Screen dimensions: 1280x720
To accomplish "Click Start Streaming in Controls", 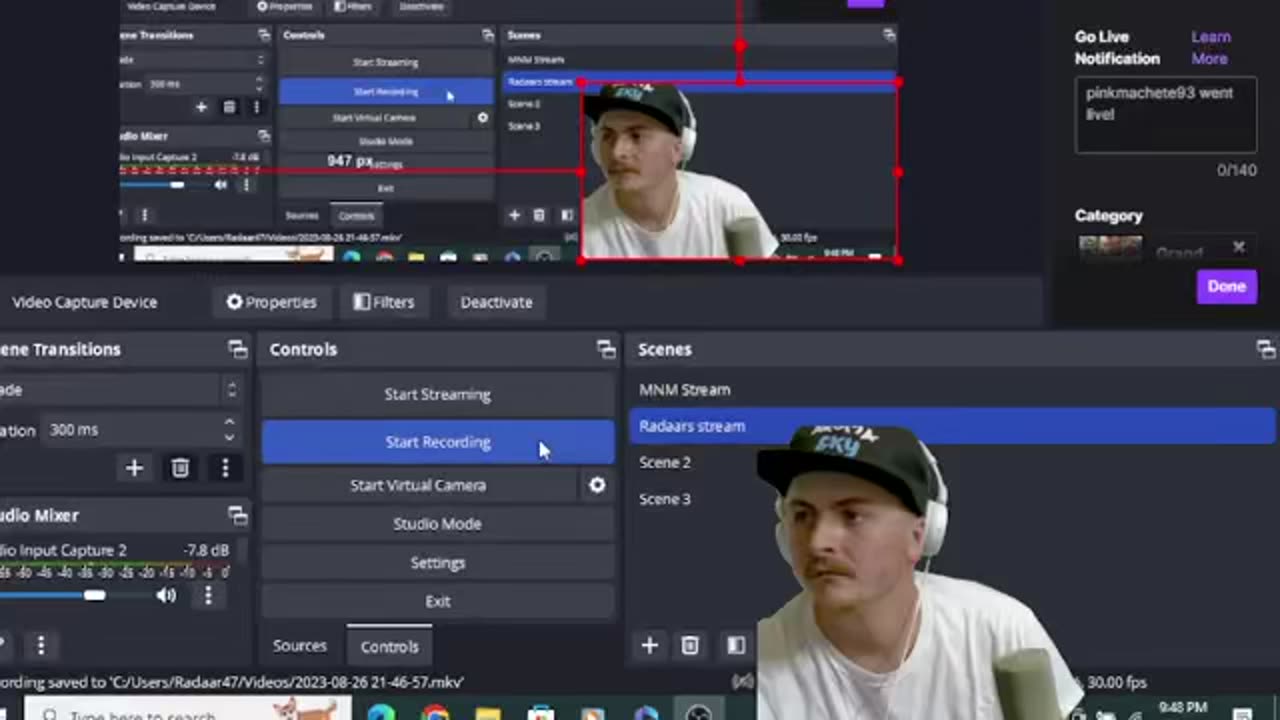I will [438, 394].
